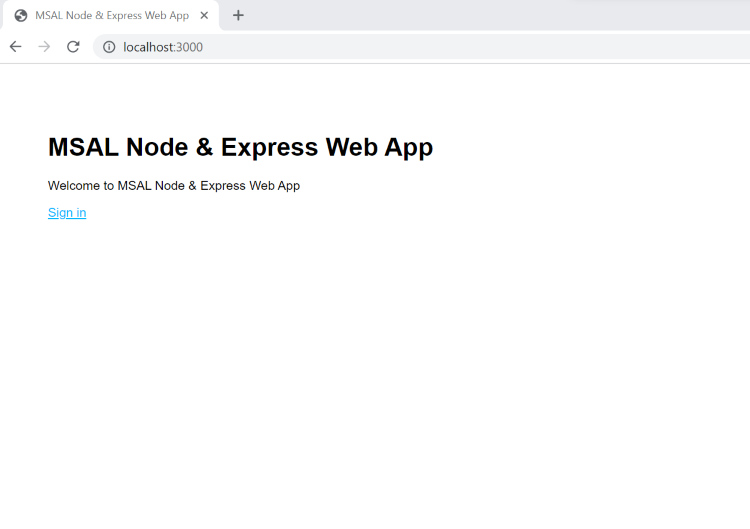This screenshot has height=529, width=750.
Task: Click the word 'Express' in the heading
Action: 269,147
